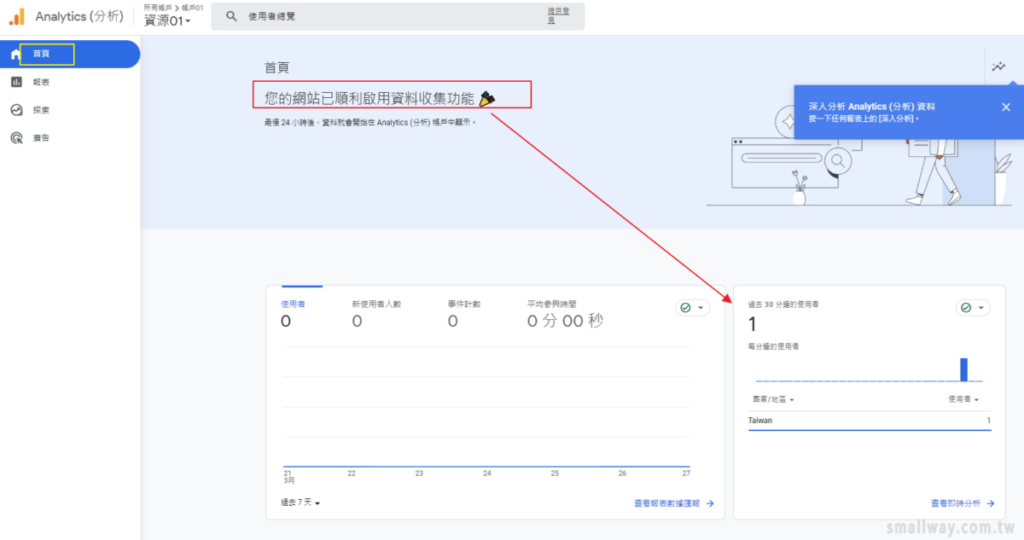Open the 首頁 home item in sidebar
The width and height of the screenshot is (1024, 540).
coord(70,54)
